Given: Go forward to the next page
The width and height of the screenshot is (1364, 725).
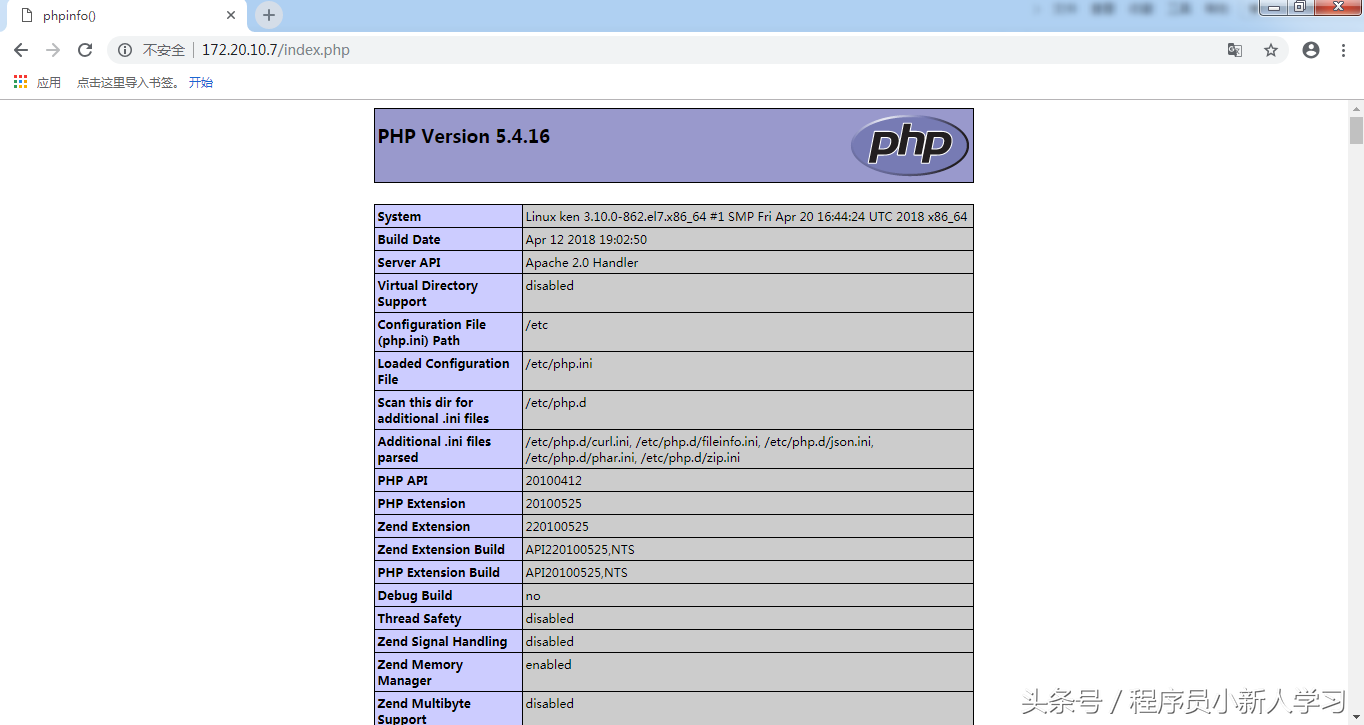Looking at the screenshot, I should pos(53,50).
